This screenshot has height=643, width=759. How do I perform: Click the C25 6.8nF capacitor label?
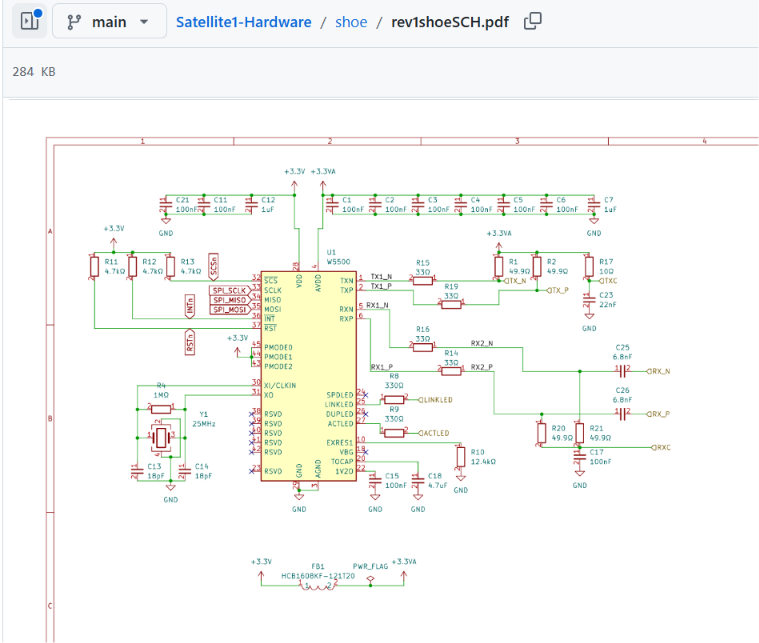[x=622, y=352]
